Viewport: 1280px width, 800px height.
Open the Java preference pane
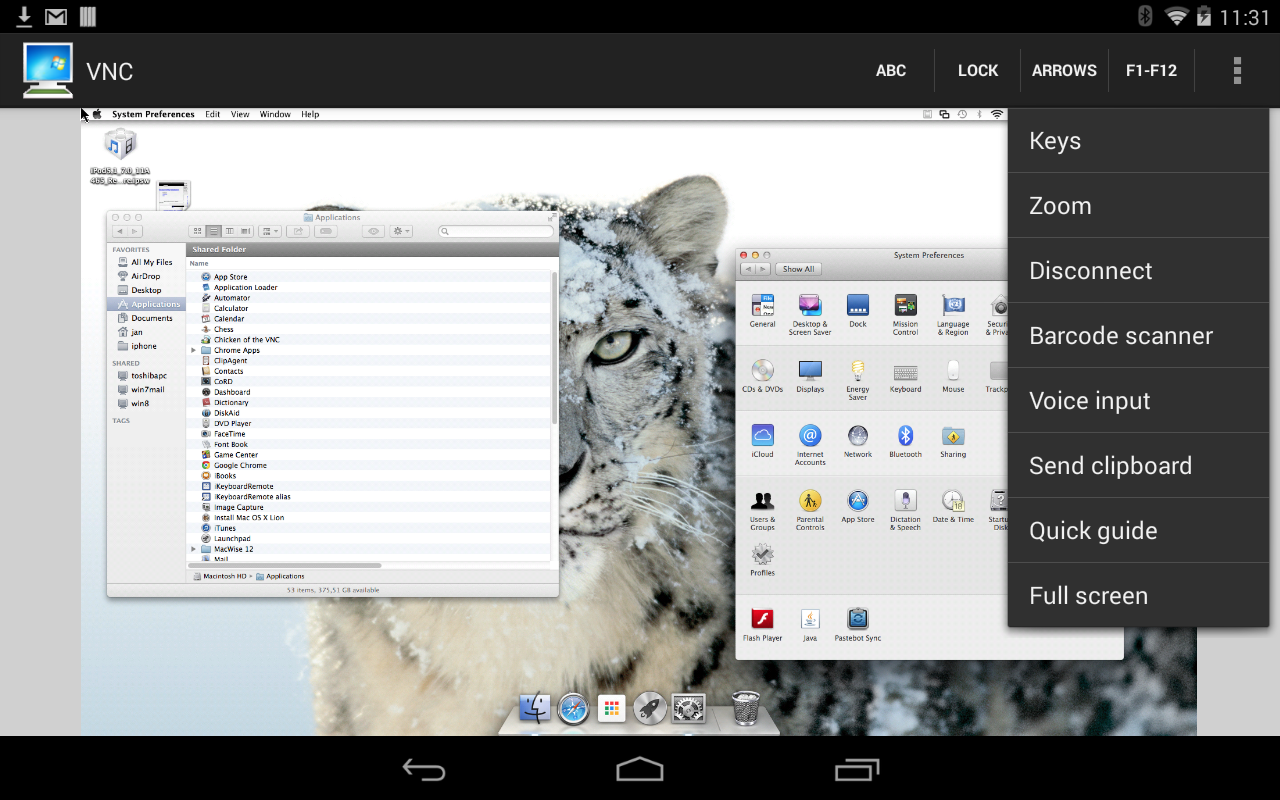click(x=810, y=624)
